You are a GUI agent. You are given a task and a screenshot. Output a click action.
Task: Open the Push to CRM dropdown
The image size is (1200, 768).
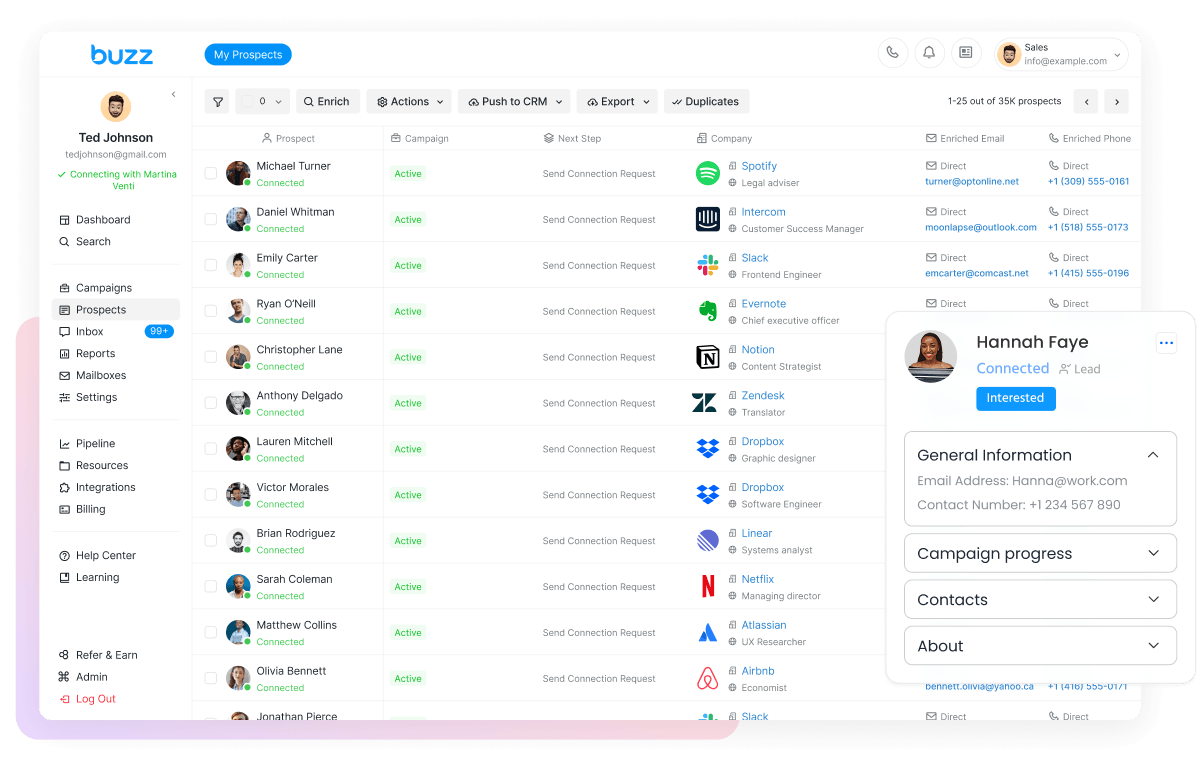(x=514, y=101)
